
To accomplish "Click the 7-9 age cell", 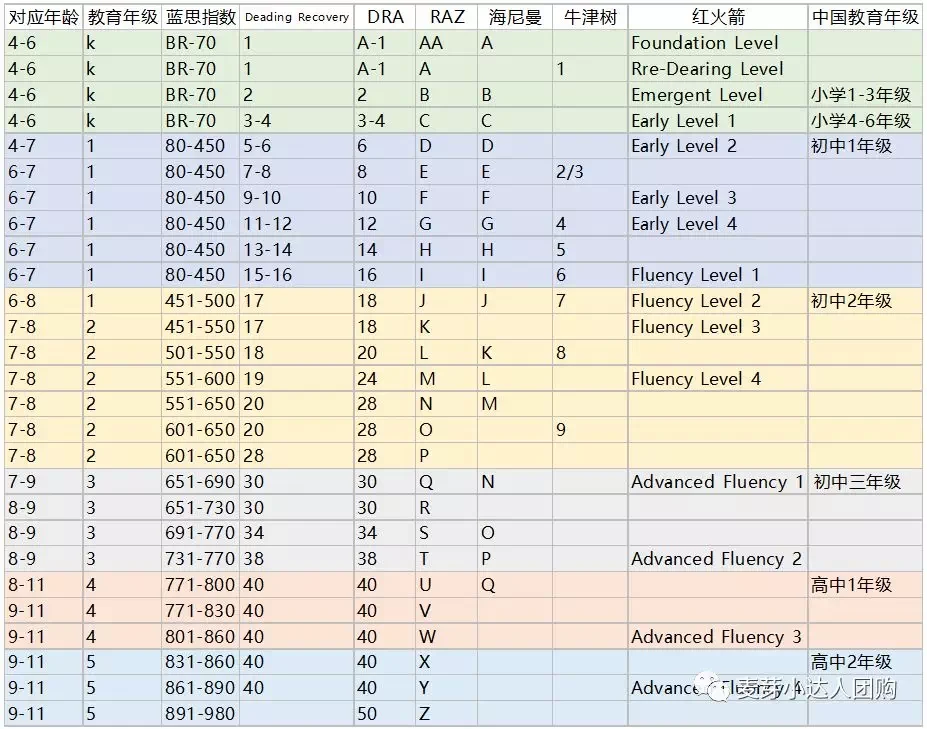I will coord(43,482).
